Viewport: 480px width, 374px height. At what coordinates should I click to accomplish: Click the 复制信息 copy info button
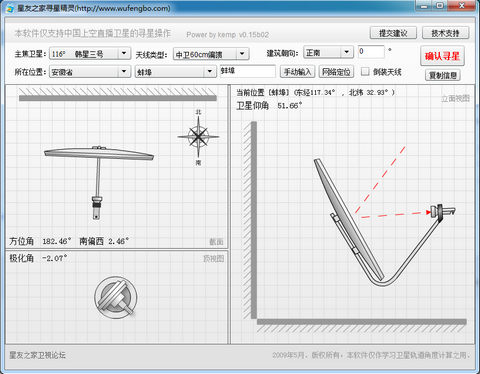click(x=443, y=75)
